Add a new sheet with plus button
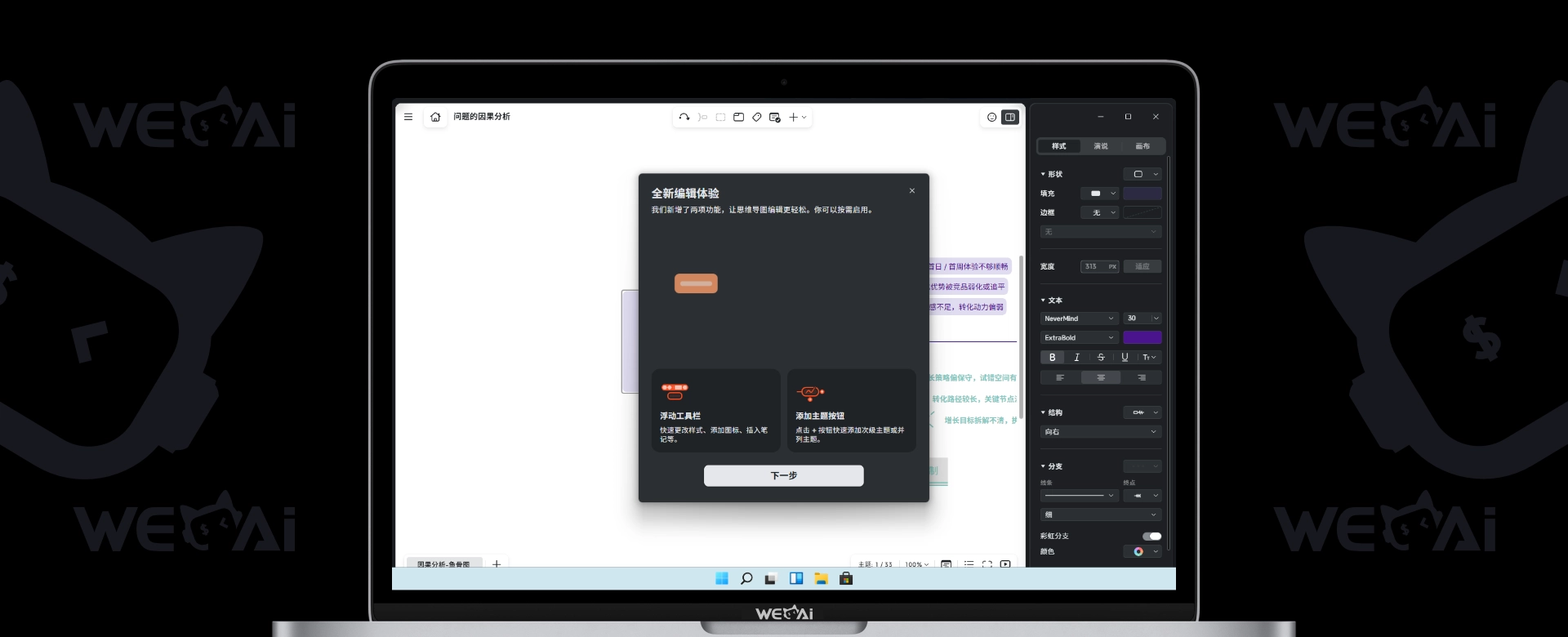The width and height of the screenshot is (1568, 637). point(497,563)
